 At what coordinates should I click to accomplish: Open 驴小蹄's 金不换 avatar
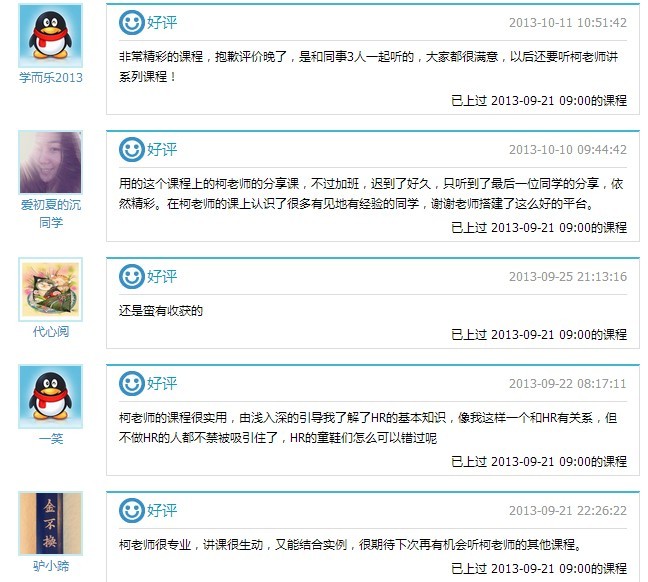pyautogui.click(x=50, y=523)
